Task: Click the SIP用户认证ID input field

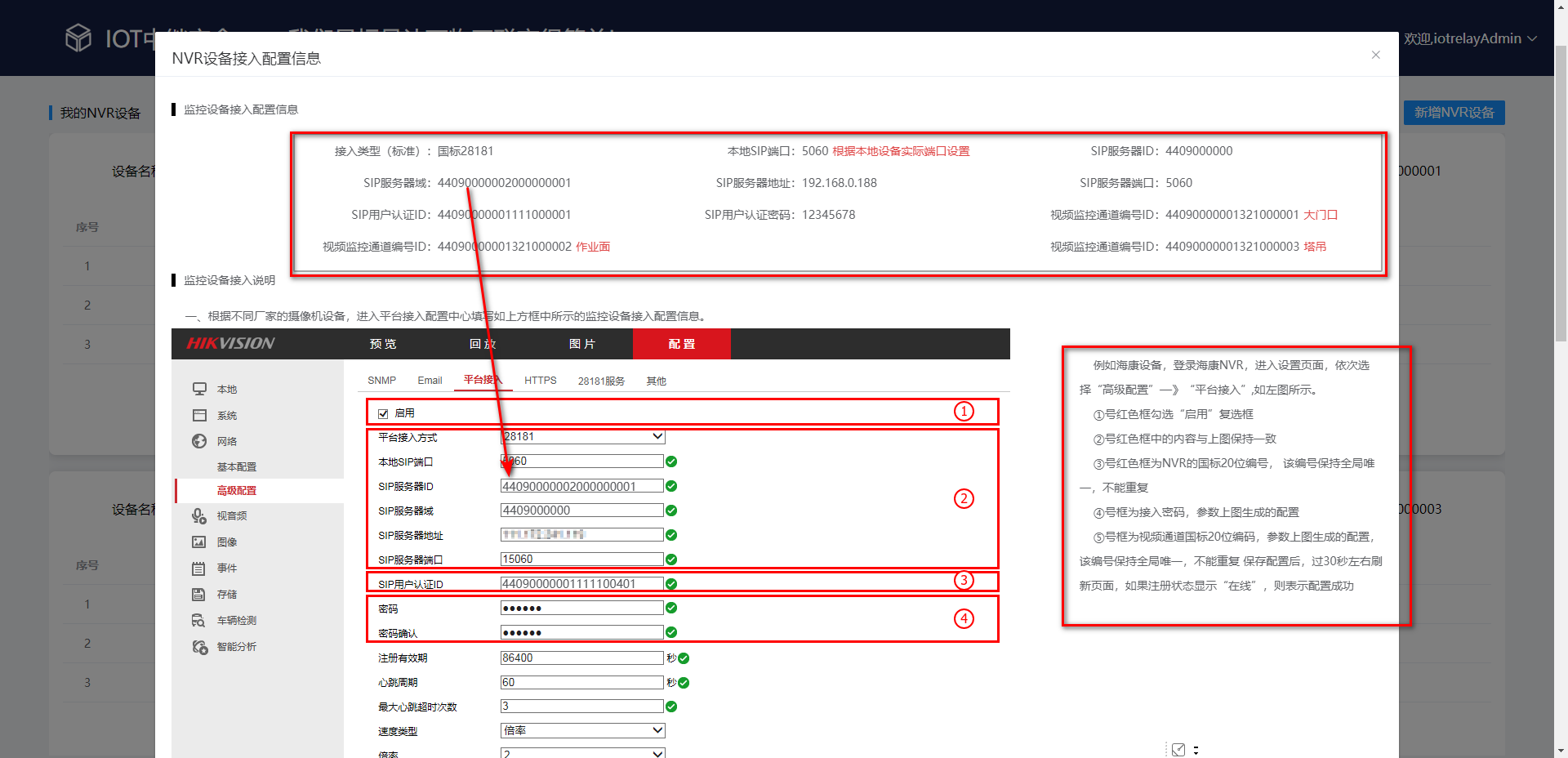Action: pos(581,583)
